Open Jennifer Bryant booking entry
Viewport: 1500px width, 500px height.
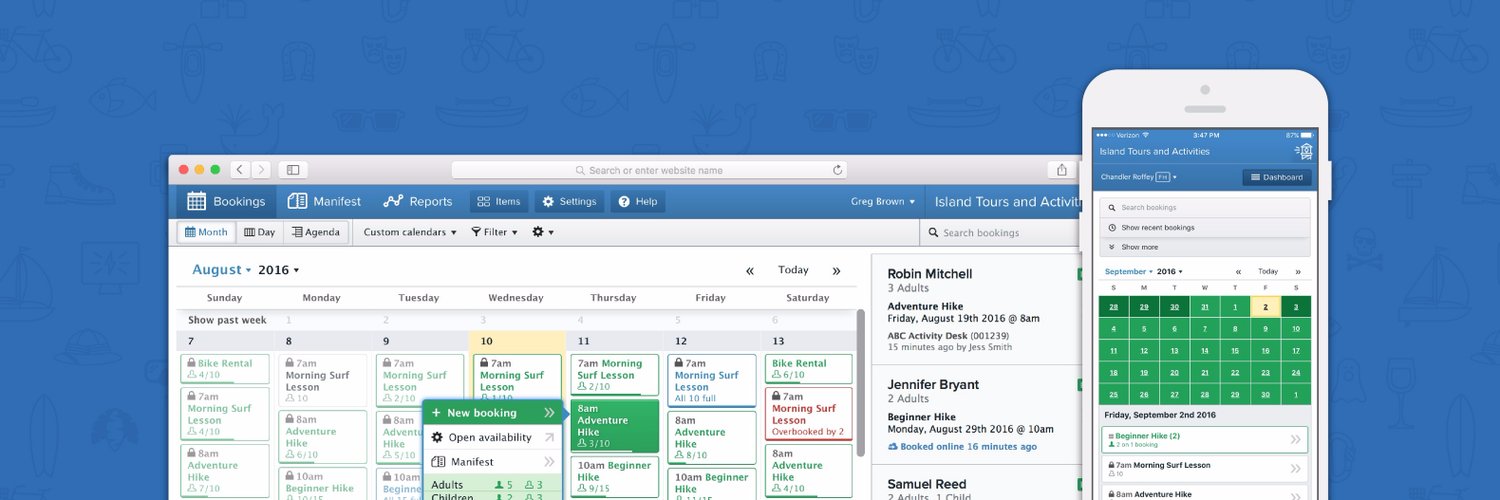[x=975, y=415]
